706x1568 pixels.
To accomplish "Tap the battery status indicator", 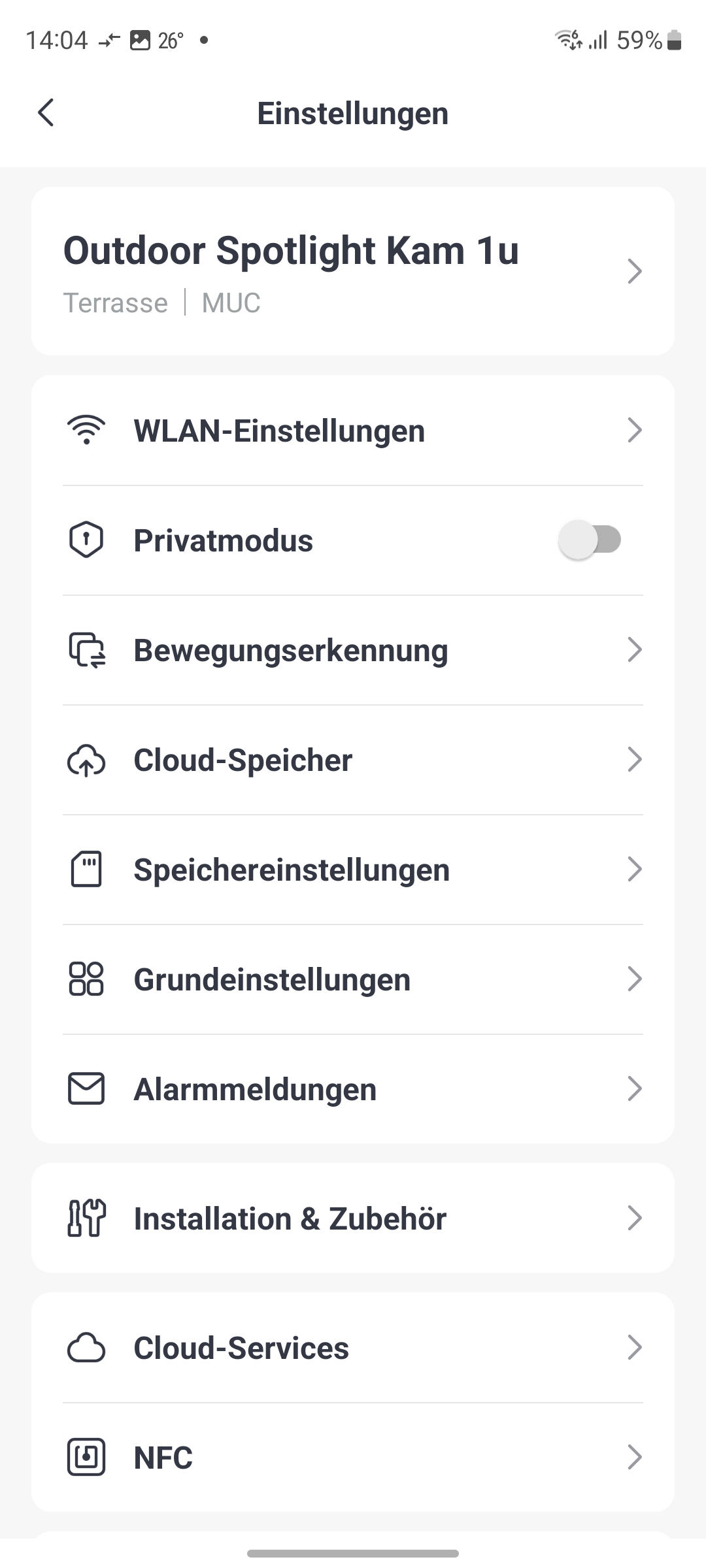I will pyautogui.click(x=675, y=41).
